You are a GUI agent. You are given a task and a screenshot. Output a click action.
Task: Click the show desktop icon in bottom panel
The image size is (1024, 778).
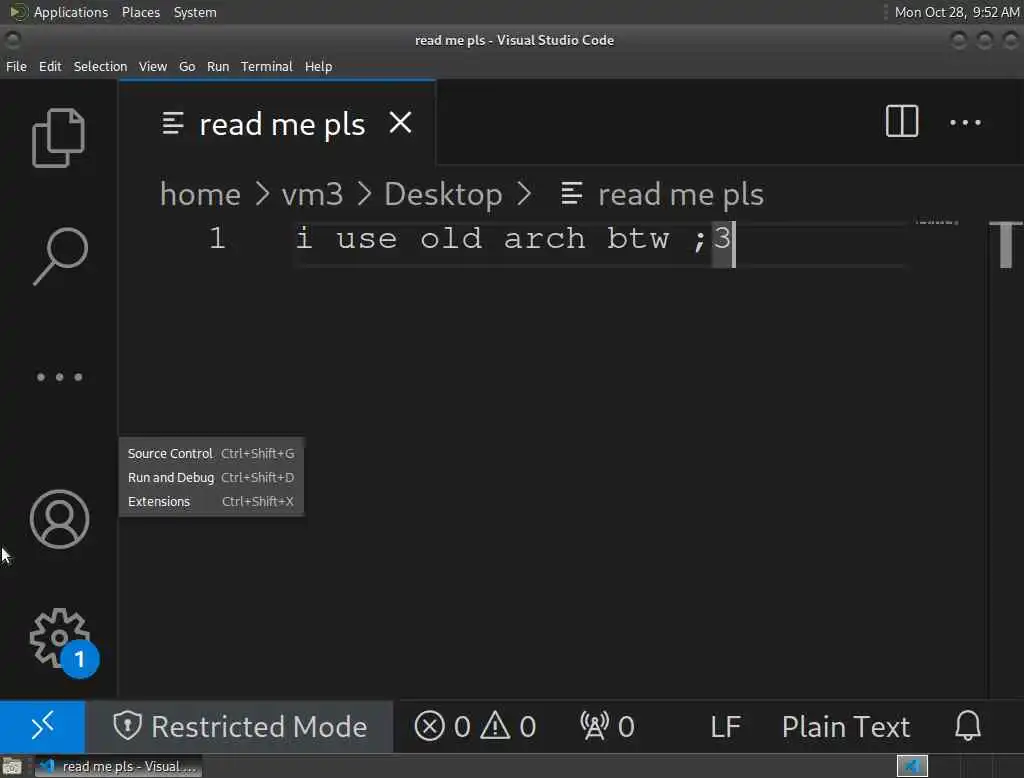[x=12, y=766]
